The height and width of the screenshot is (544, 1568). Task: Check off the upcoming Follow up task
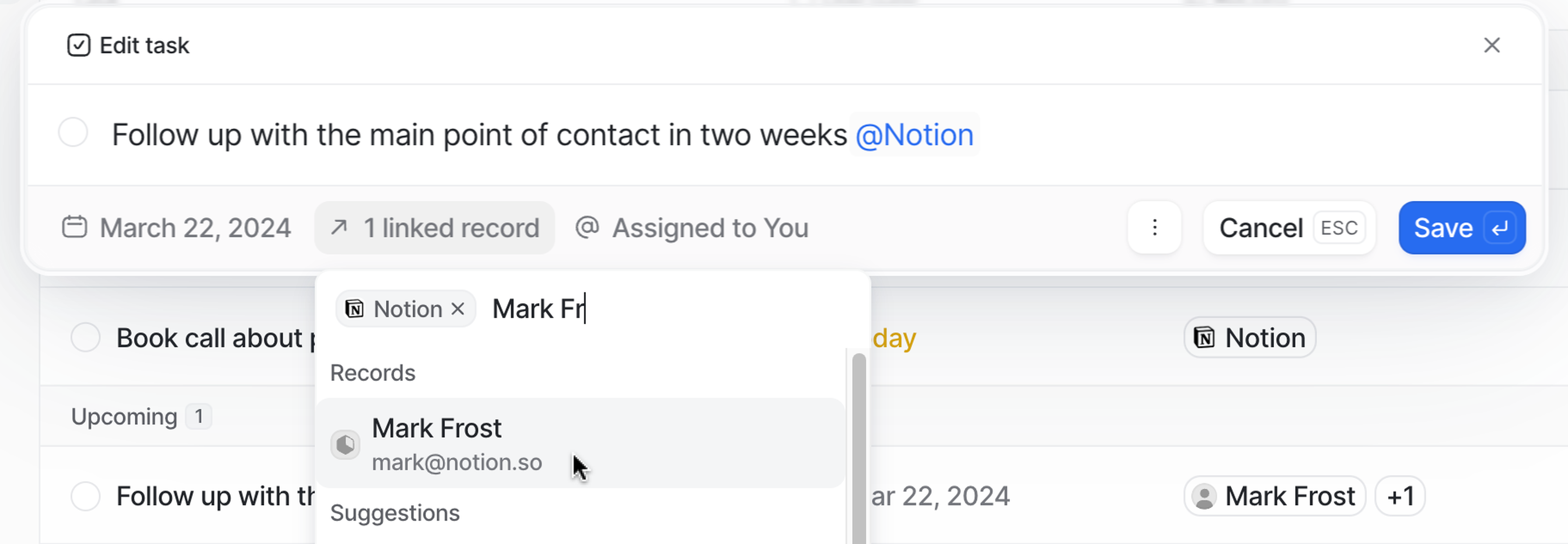tap(86, 497)
